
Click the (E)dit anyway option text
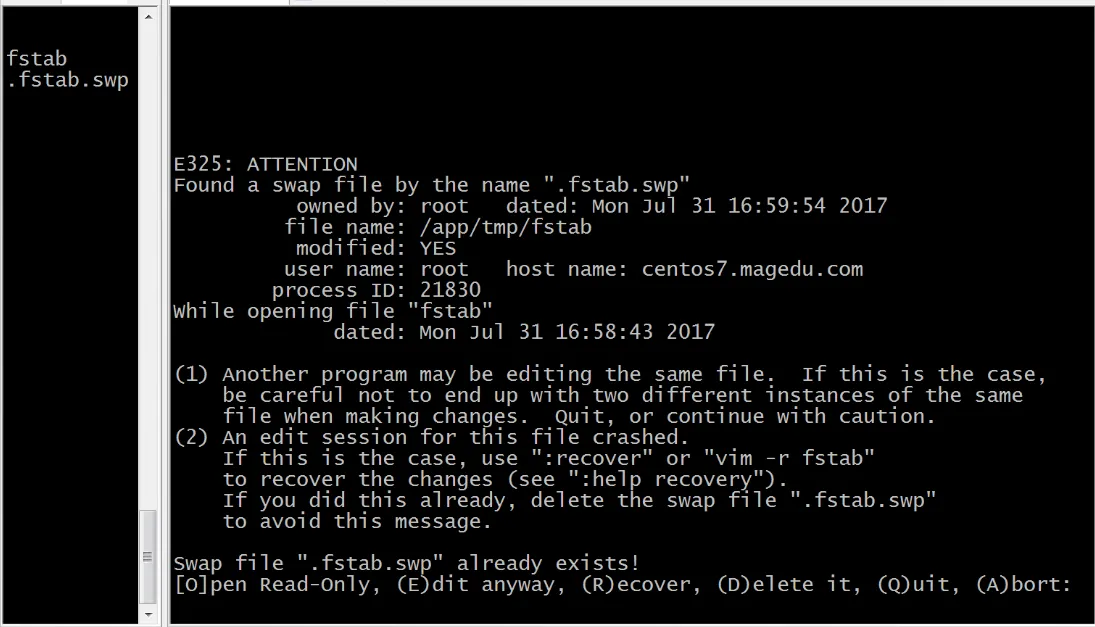tap(480, 584)
